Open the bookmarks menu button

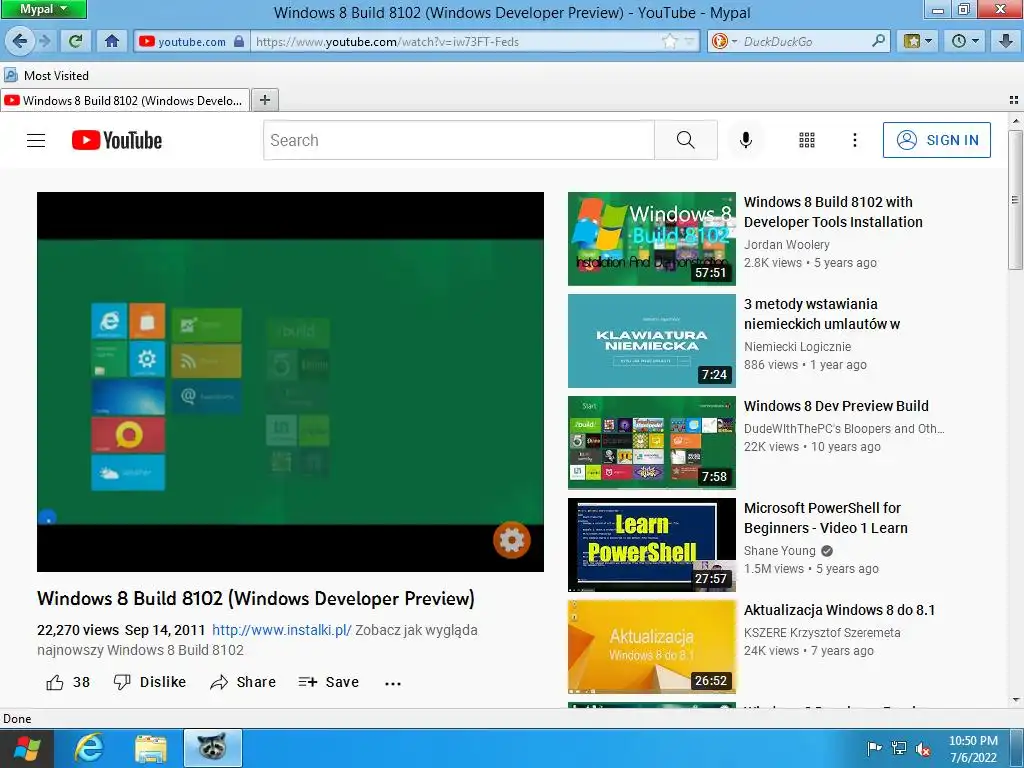[918, 42]
